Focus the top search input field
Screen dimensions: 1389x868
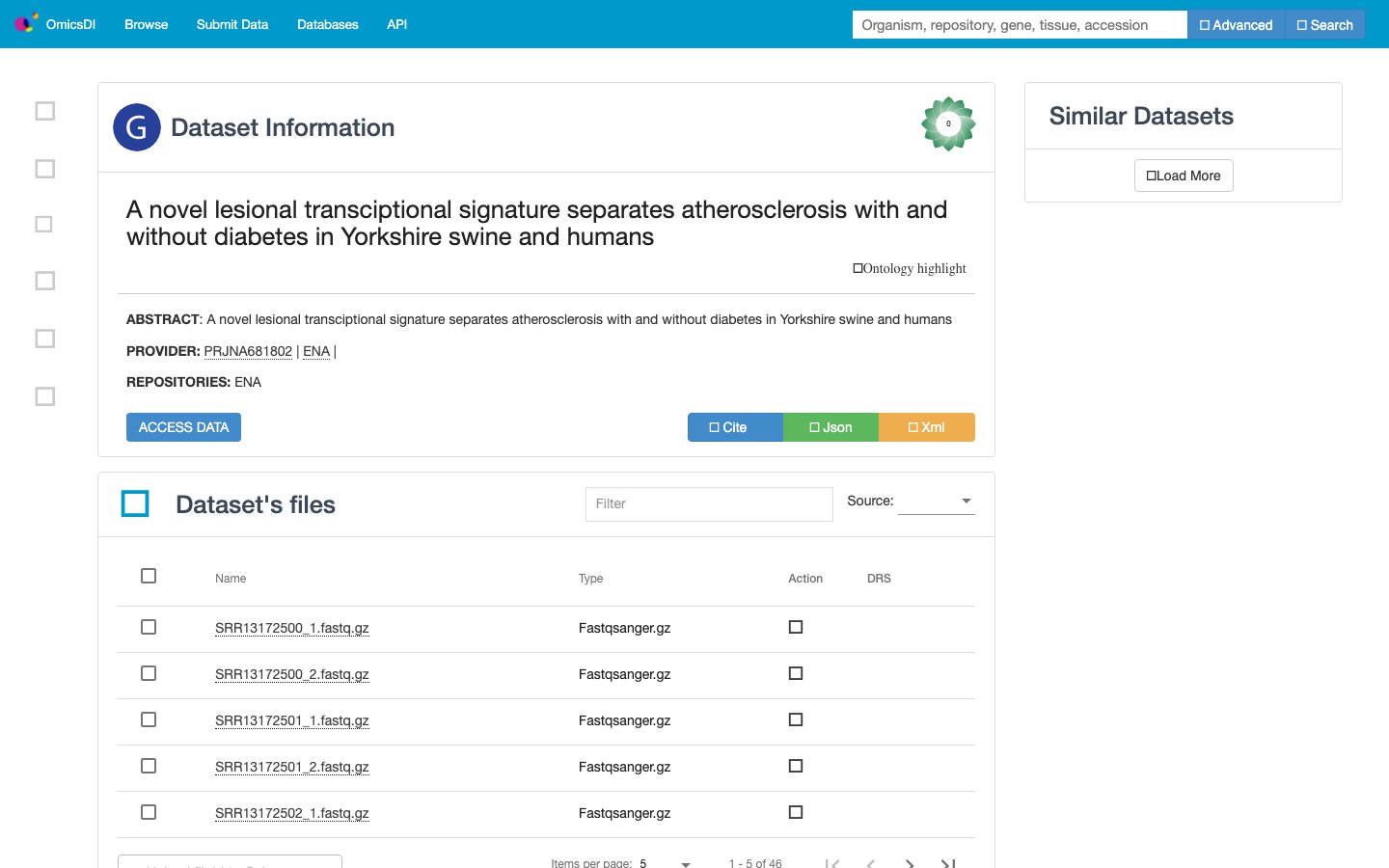[1020, 25]
